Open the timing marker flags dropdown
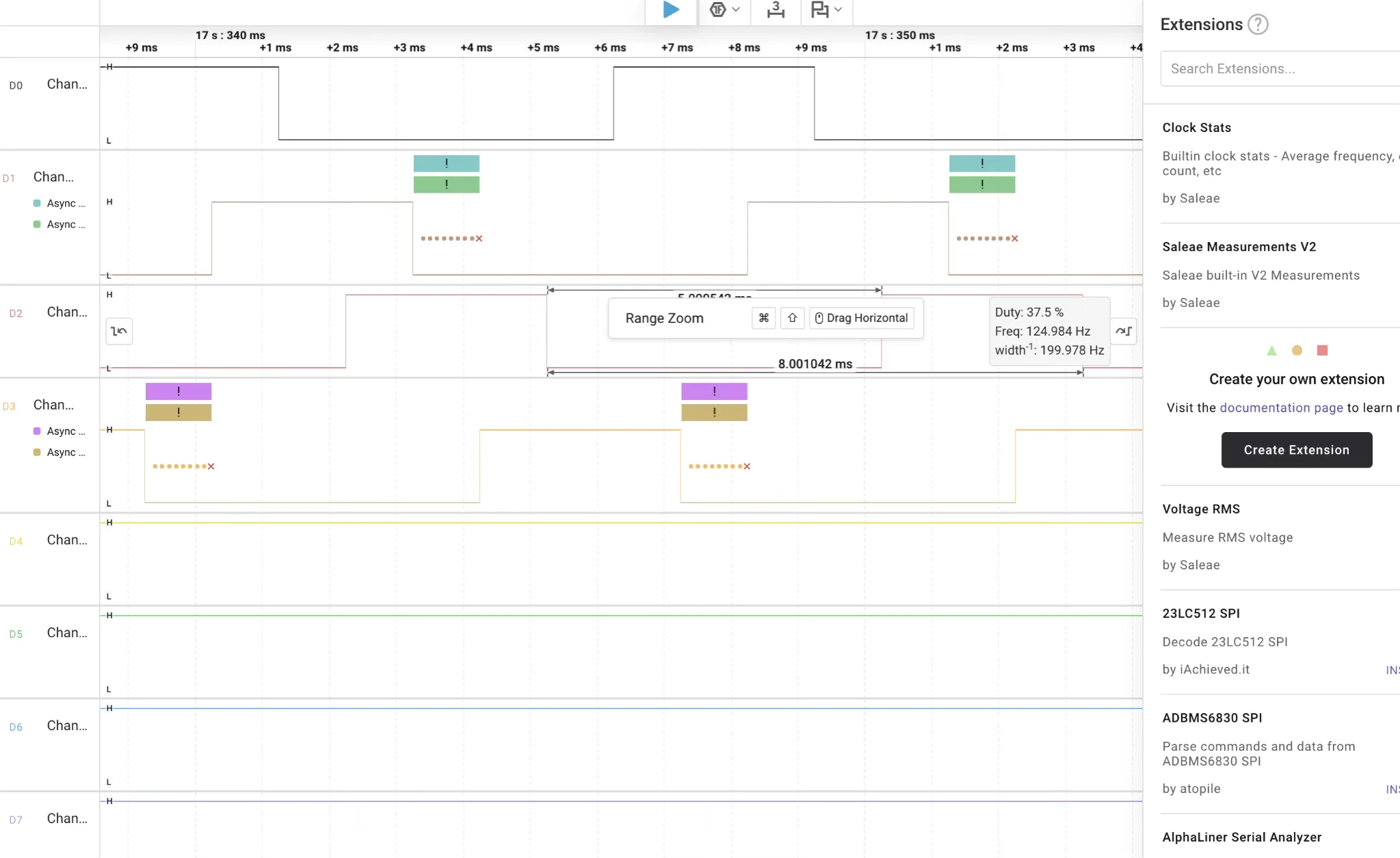 [826, 10]
